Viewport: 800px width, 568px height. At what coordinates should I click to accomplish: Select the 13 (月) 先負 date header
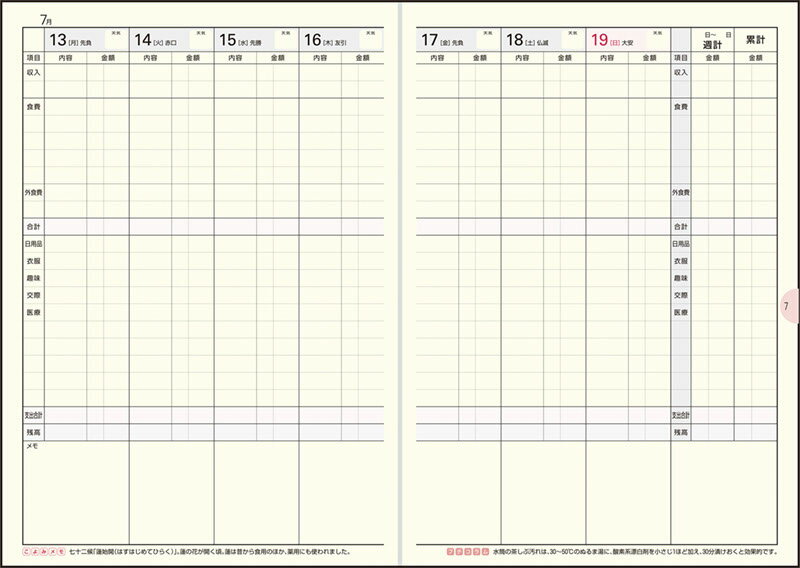(70, 40)
